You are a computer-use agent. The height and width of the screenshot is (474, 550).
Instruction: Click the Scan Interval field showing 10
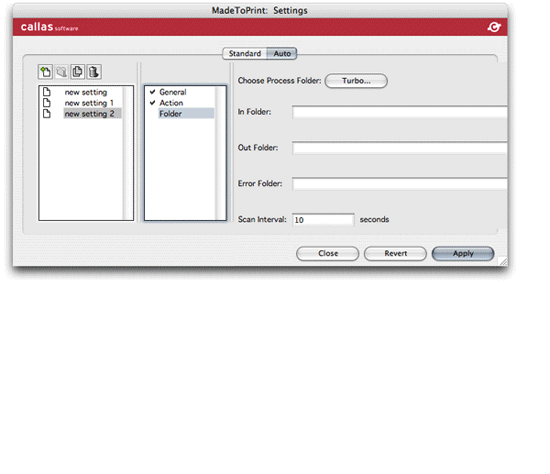pos(323,220)
